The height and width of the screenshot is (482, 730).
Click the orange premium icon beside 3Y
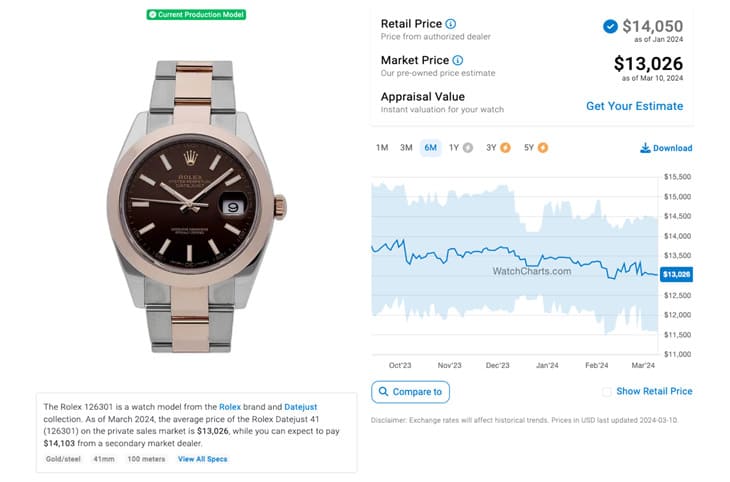pos(505,148)
